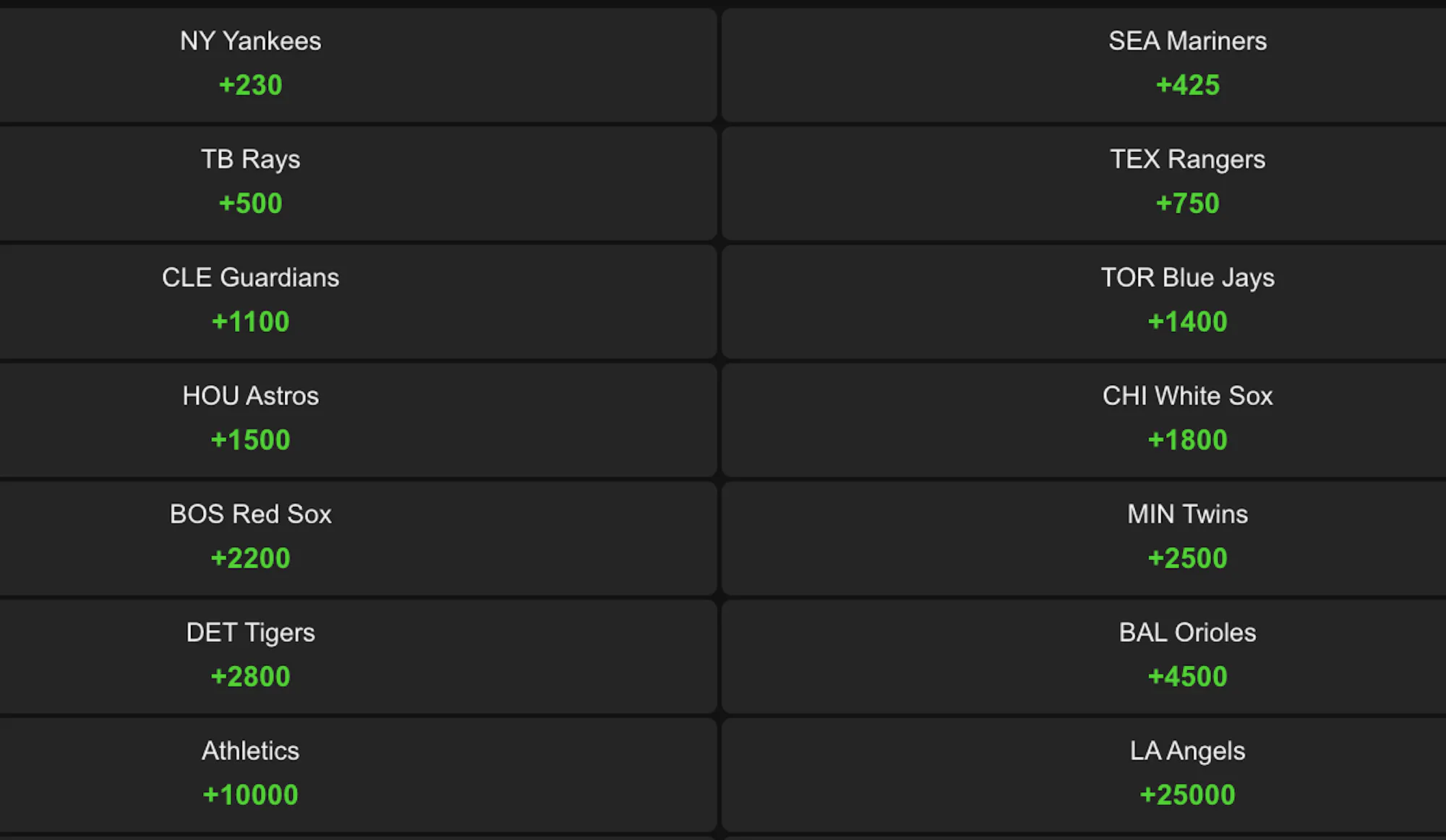Click the +1100 odds value
This screenshot has height=840, width=1446.
tap(250, 322)
